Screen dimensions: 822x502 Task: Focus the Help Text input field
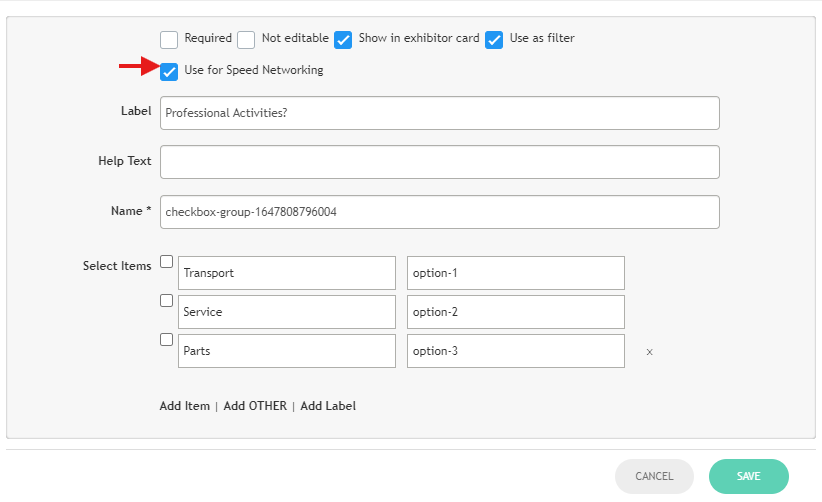439,162
